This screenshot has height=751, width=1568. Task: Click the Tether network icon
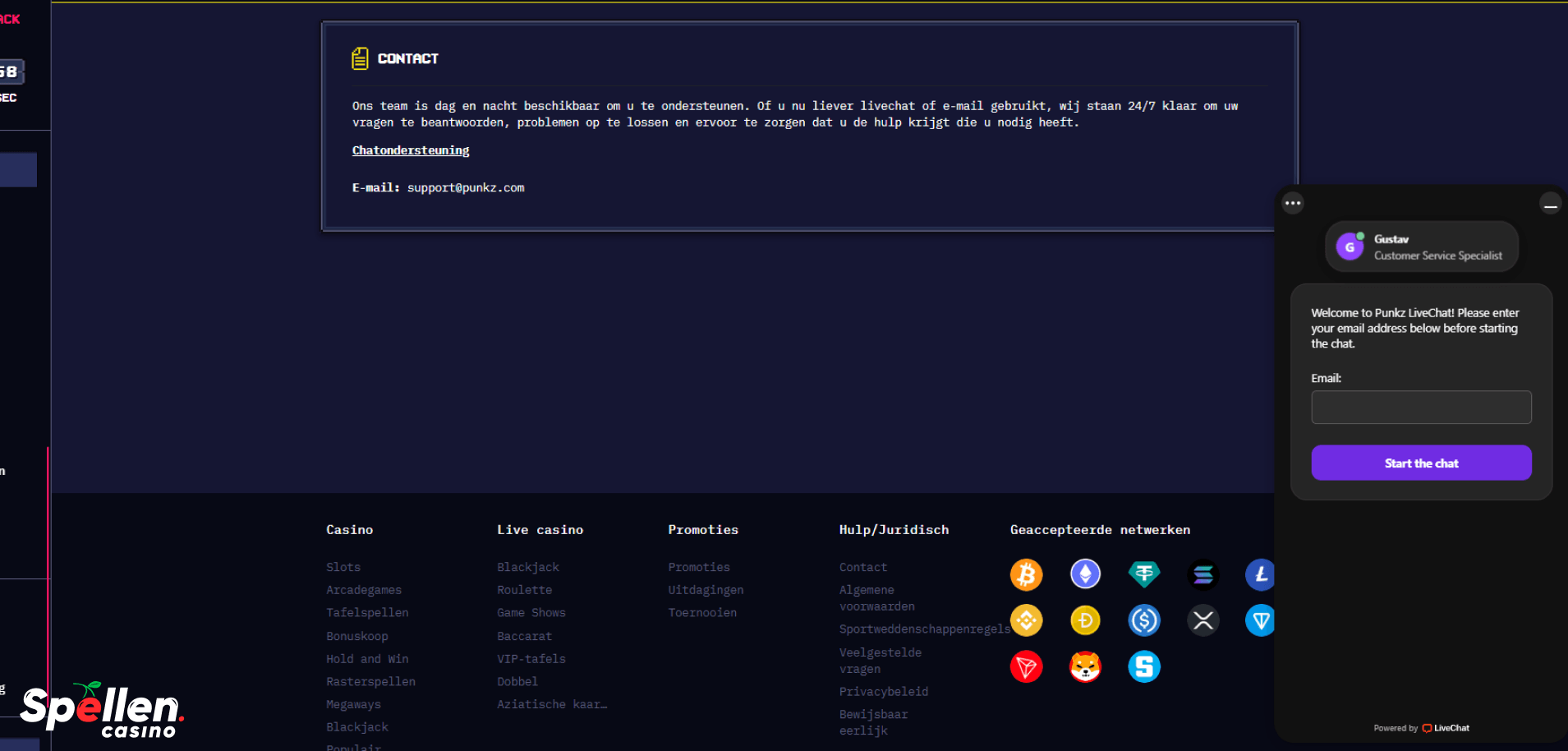tap(1144, 574)
